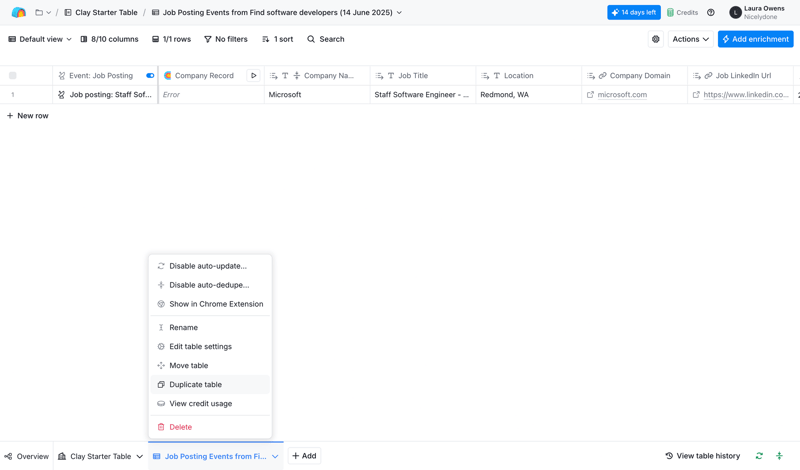
Task: Click the Company Record column logo icon
Action: coord(168,76)
